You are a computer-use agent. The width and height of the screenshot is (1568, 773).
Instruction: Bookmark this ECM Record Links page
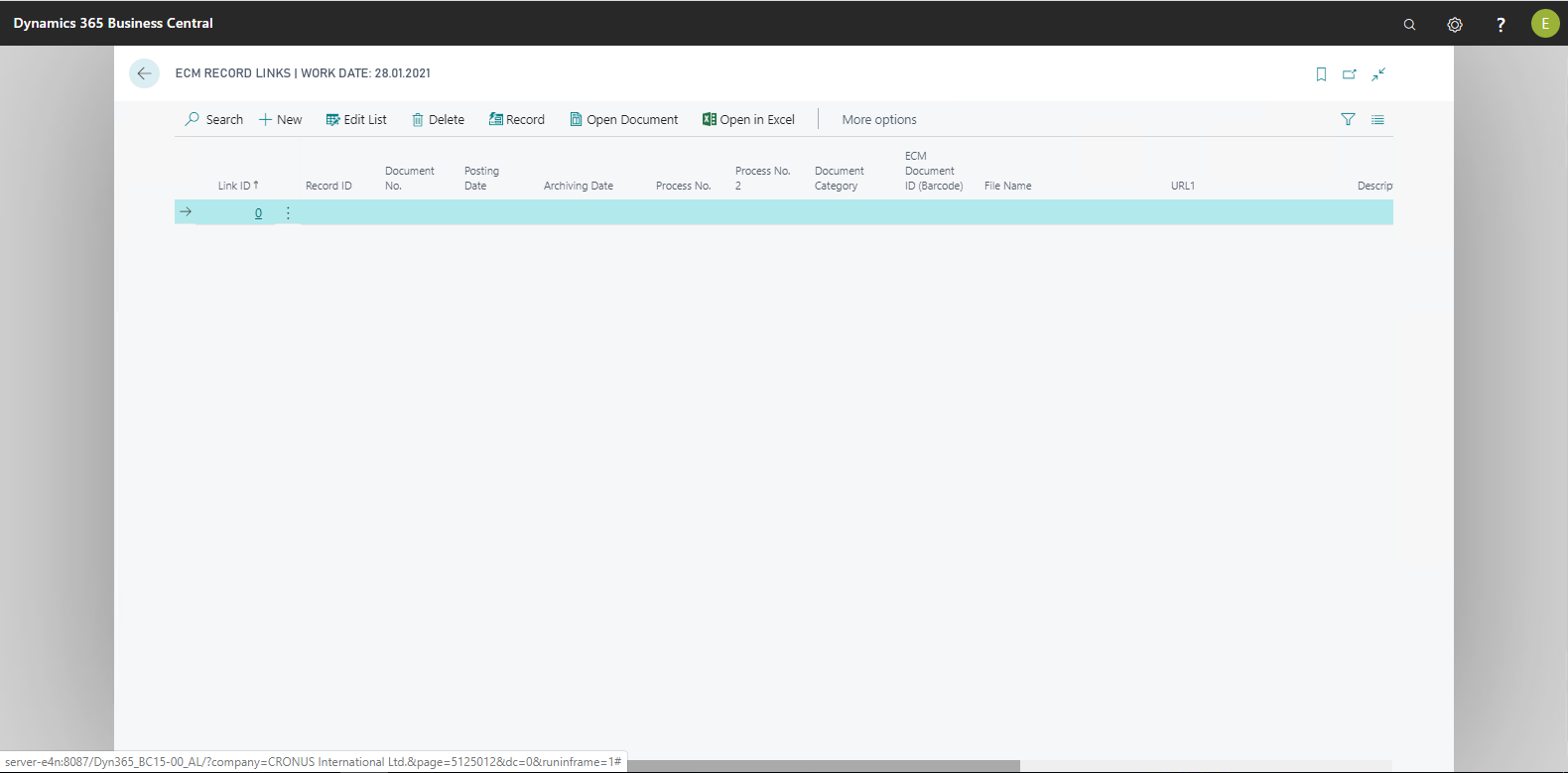1321,74
